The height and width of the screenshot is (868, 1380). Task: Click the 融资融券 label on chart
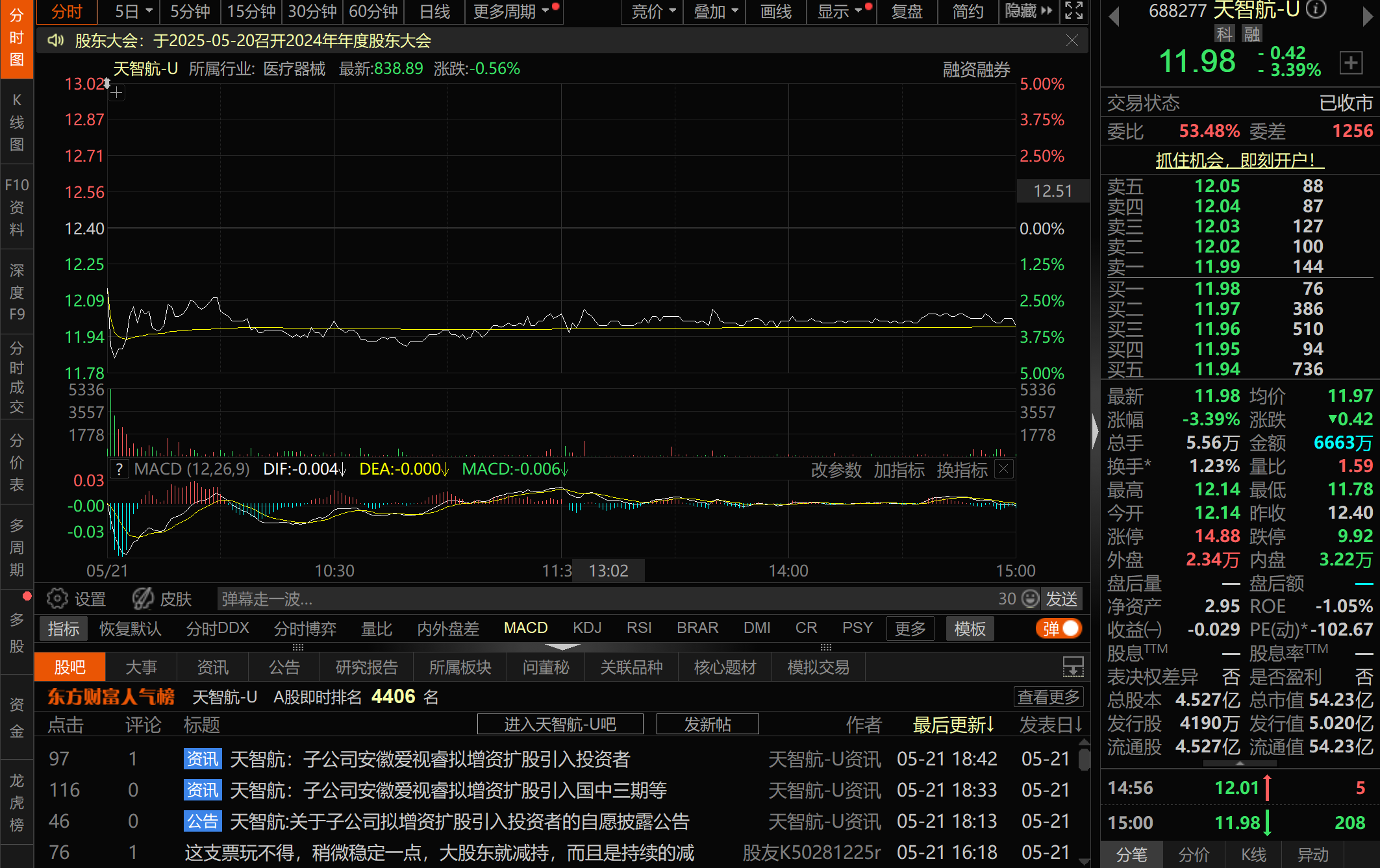[x=976, y=69]
